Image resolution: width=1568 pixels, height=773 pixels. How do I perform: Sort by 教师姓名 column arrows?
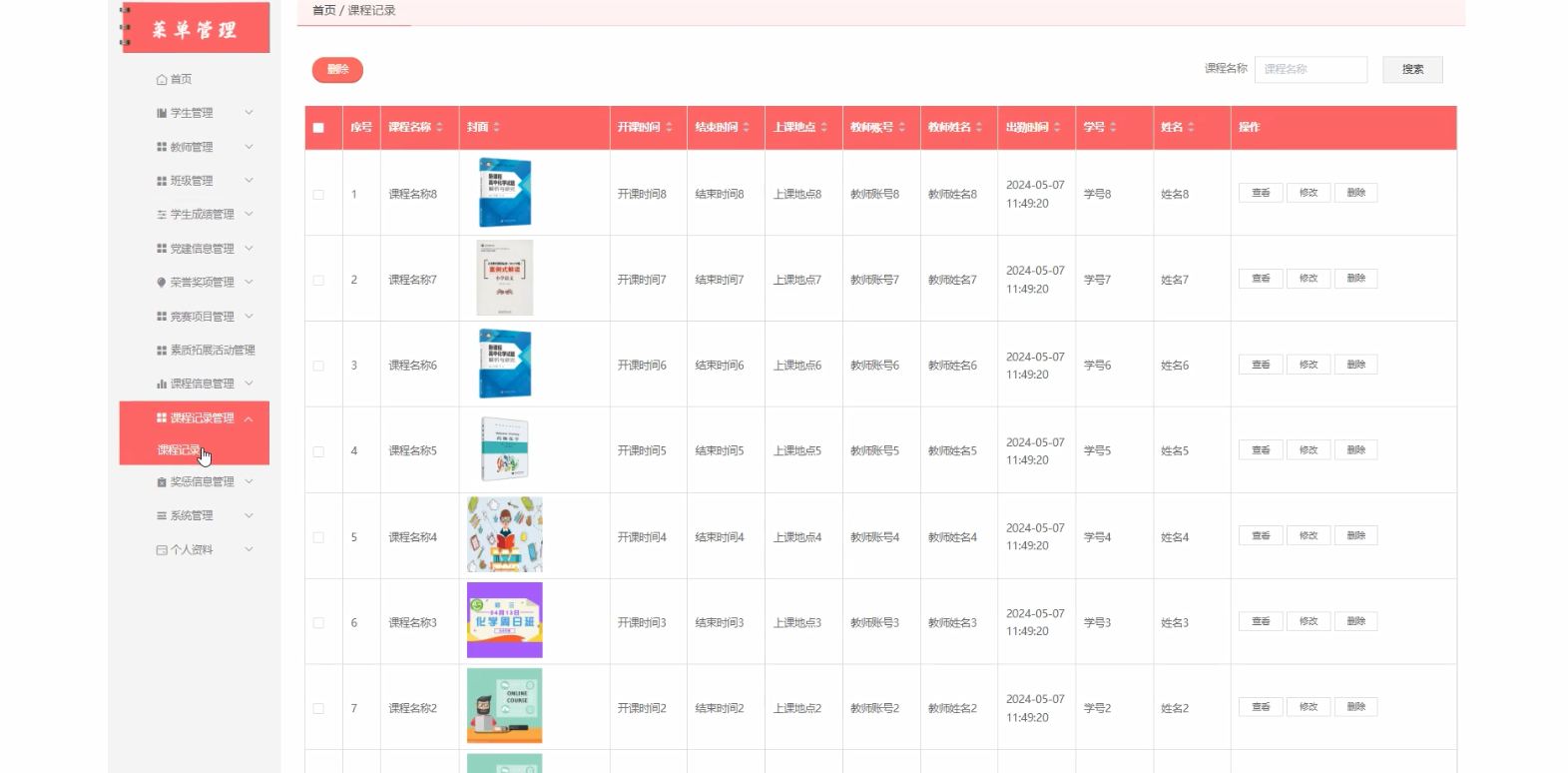click(x=979, y=128)
